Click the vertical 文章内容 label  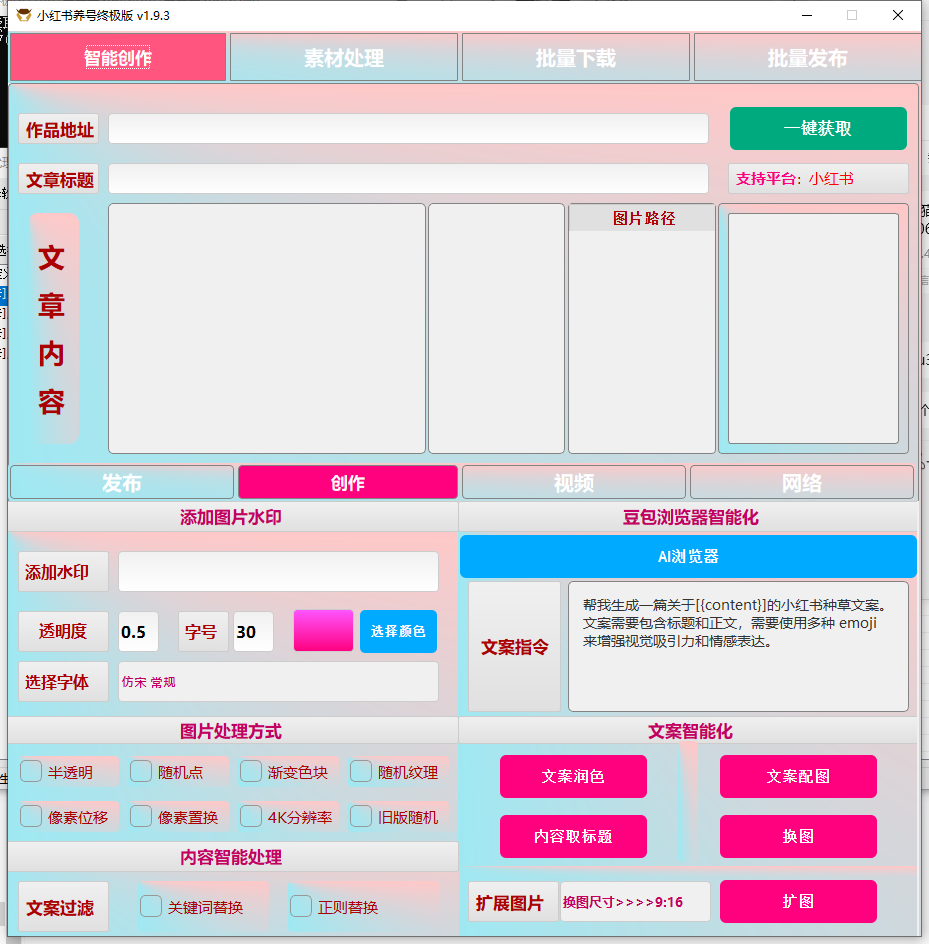(x=52, y=328)
